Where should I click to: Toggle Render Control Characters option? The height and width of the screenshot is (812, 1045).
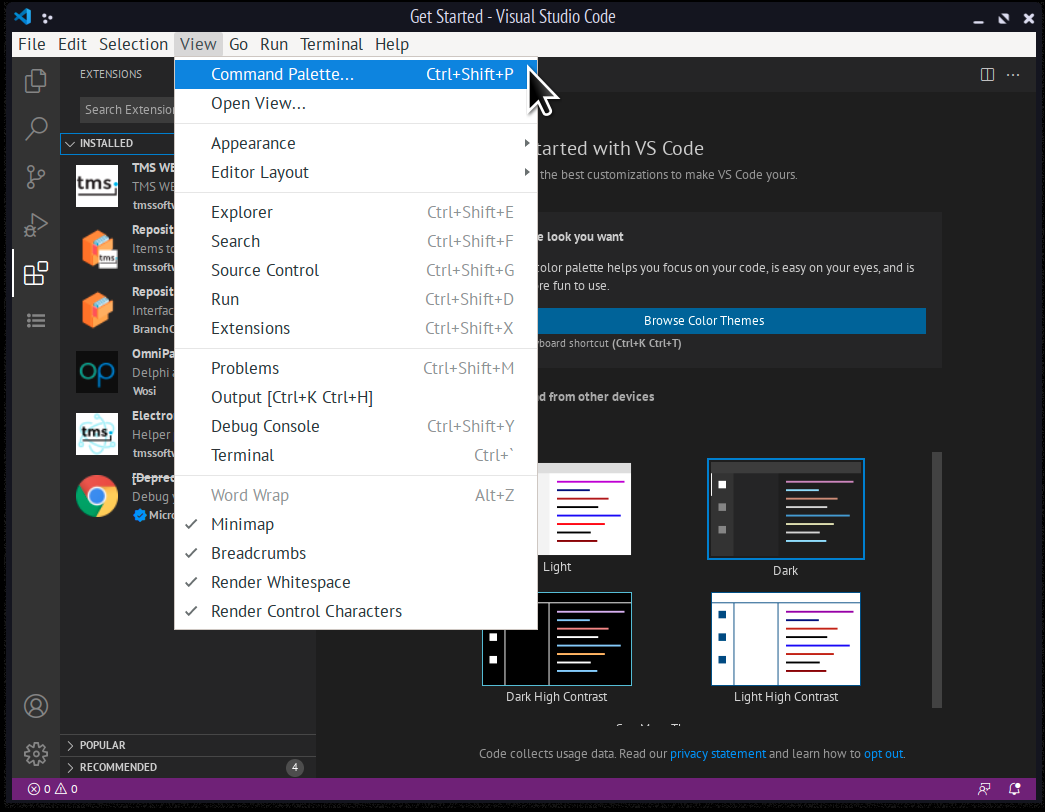[356, 611]
